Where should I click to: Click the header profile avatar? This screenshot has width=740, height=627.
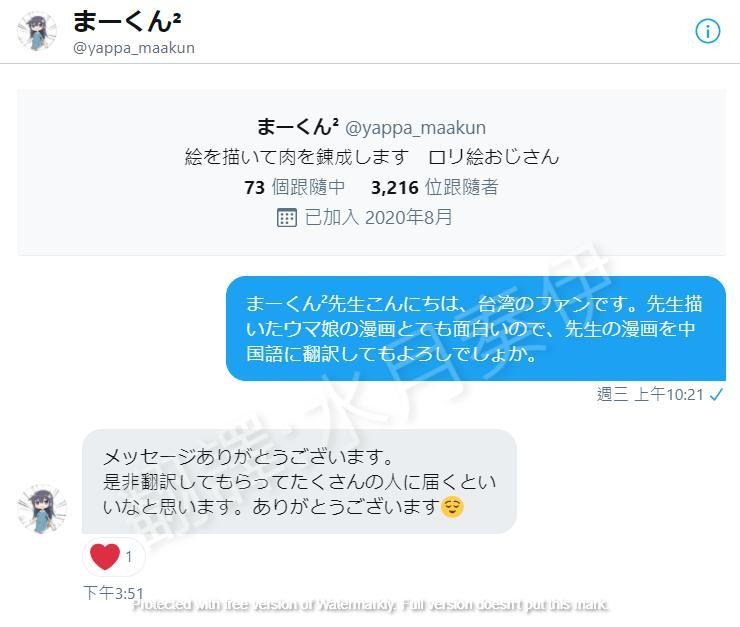click(37, 31)
